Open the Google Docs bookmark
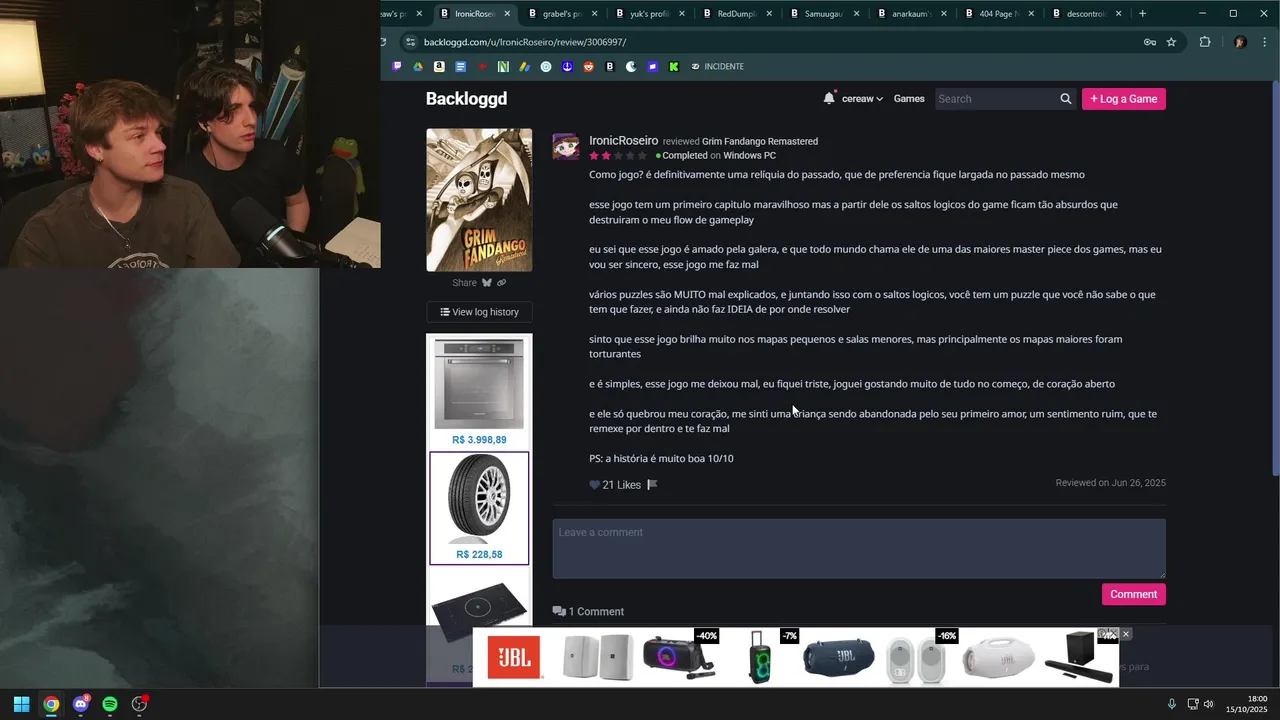 pyautogui.click(x=461, y=67)
